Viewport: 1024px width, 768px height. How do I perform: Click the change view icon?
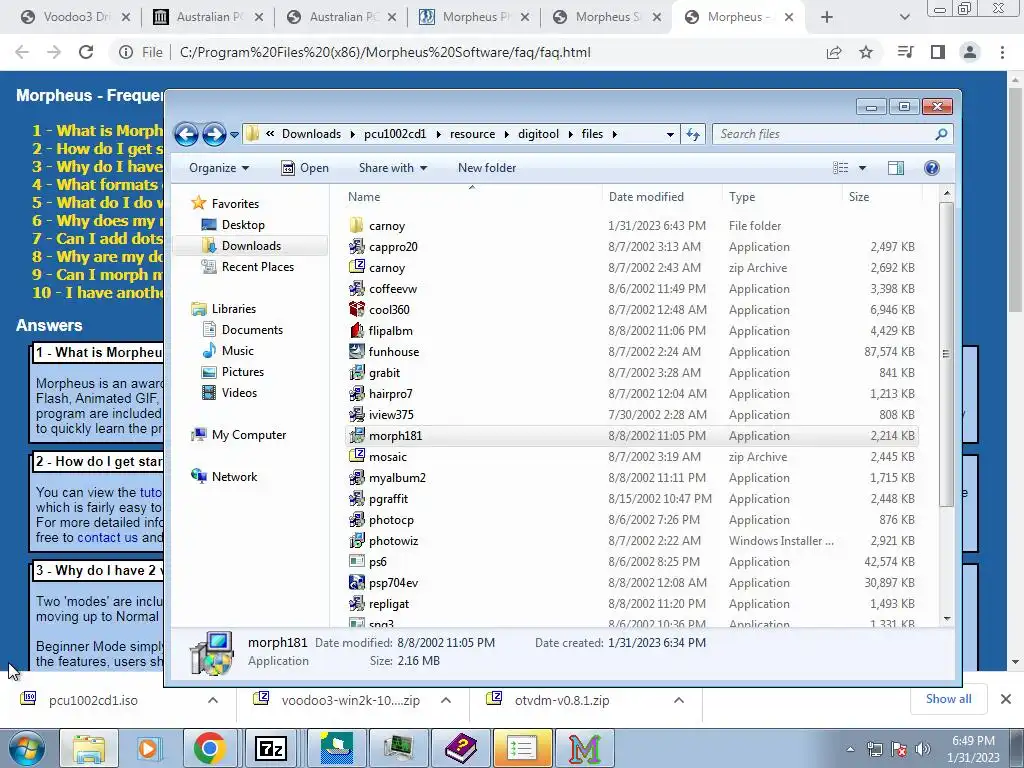point(840,168)
